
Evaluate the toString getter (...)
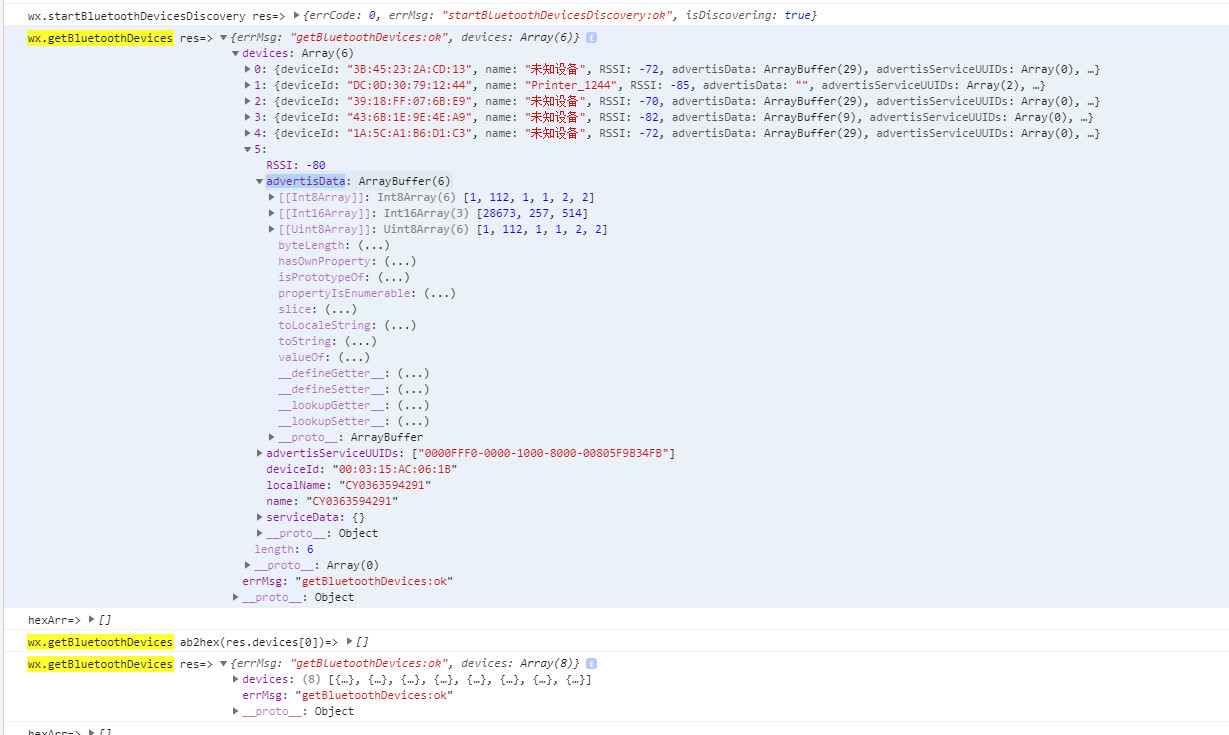coord(360,341)
